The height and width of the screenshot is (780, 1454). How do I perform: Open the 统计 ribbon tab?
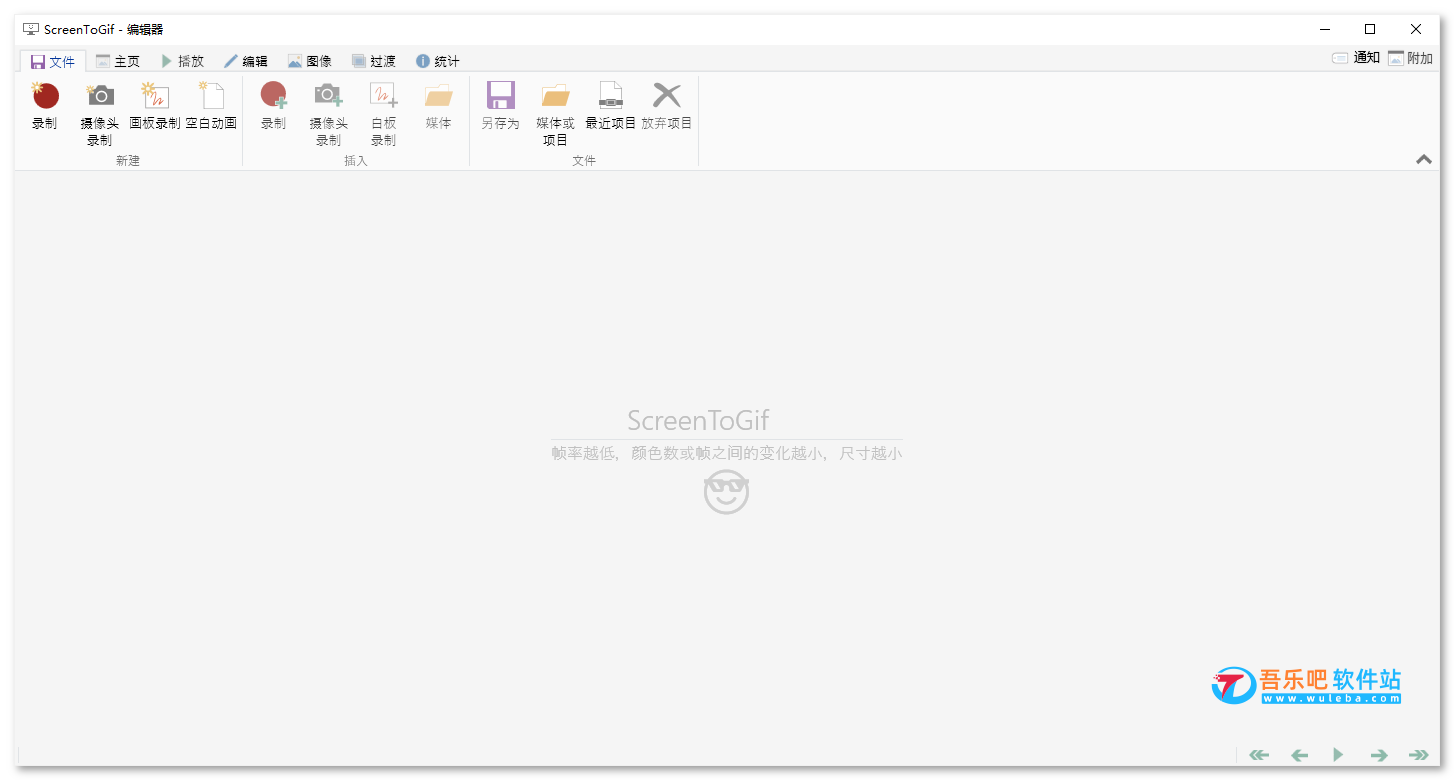438,61
